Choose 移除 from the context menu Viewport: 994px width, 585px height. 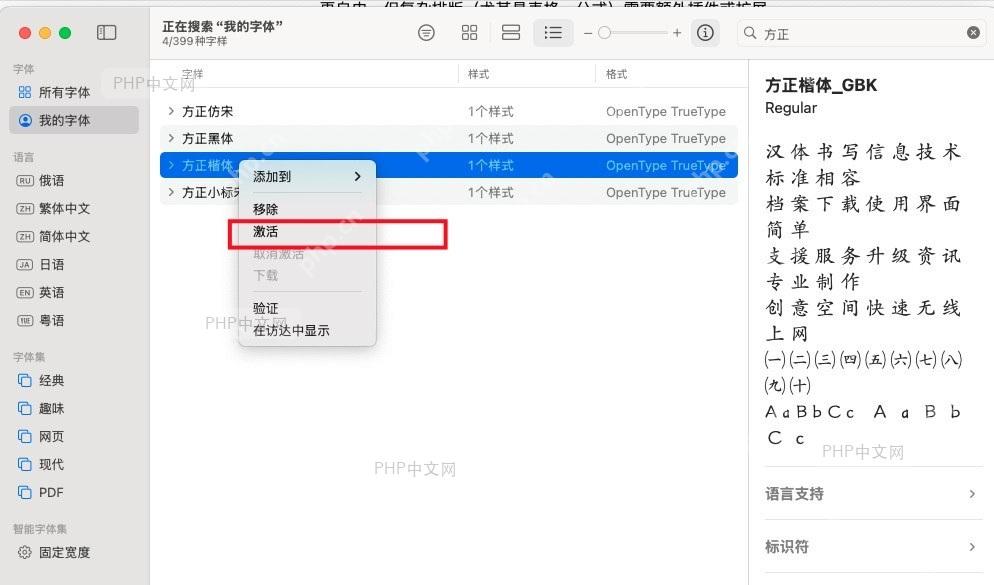point(307,209)
